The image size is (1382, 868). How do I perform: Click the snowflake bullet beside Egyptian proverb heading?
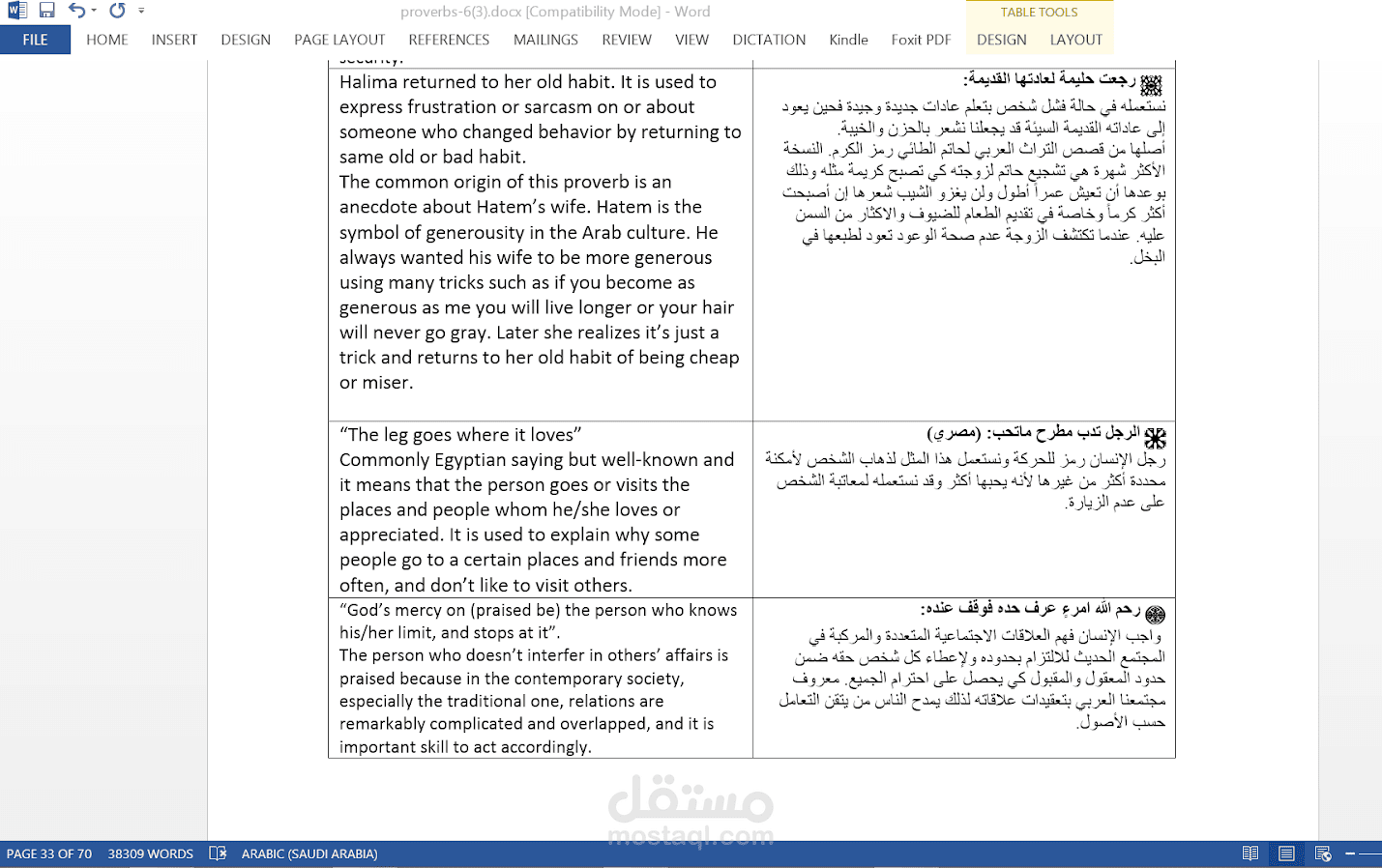point(1155,437)
